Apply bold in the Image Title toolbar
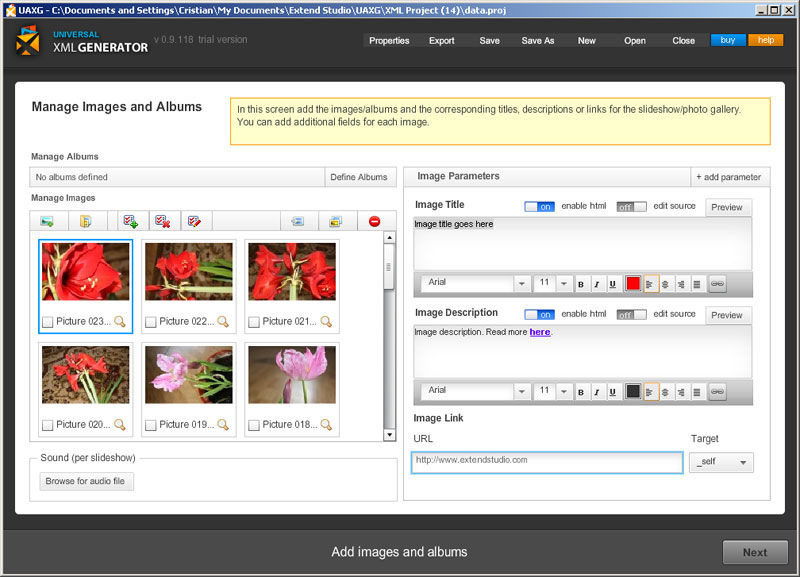The image size is (800, 577). [x=581, y=284]
